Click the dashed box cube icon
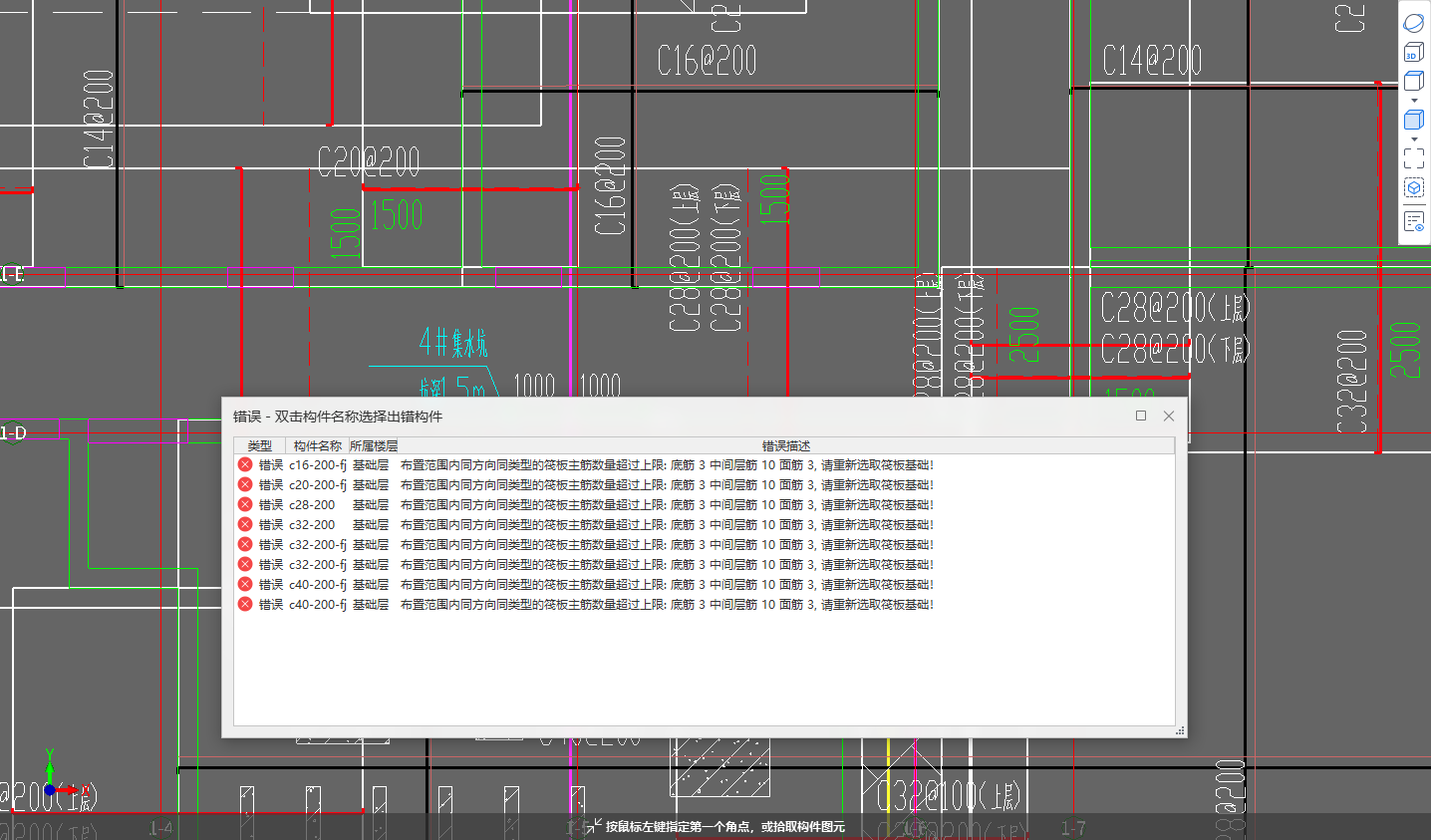 [1413, 187]
